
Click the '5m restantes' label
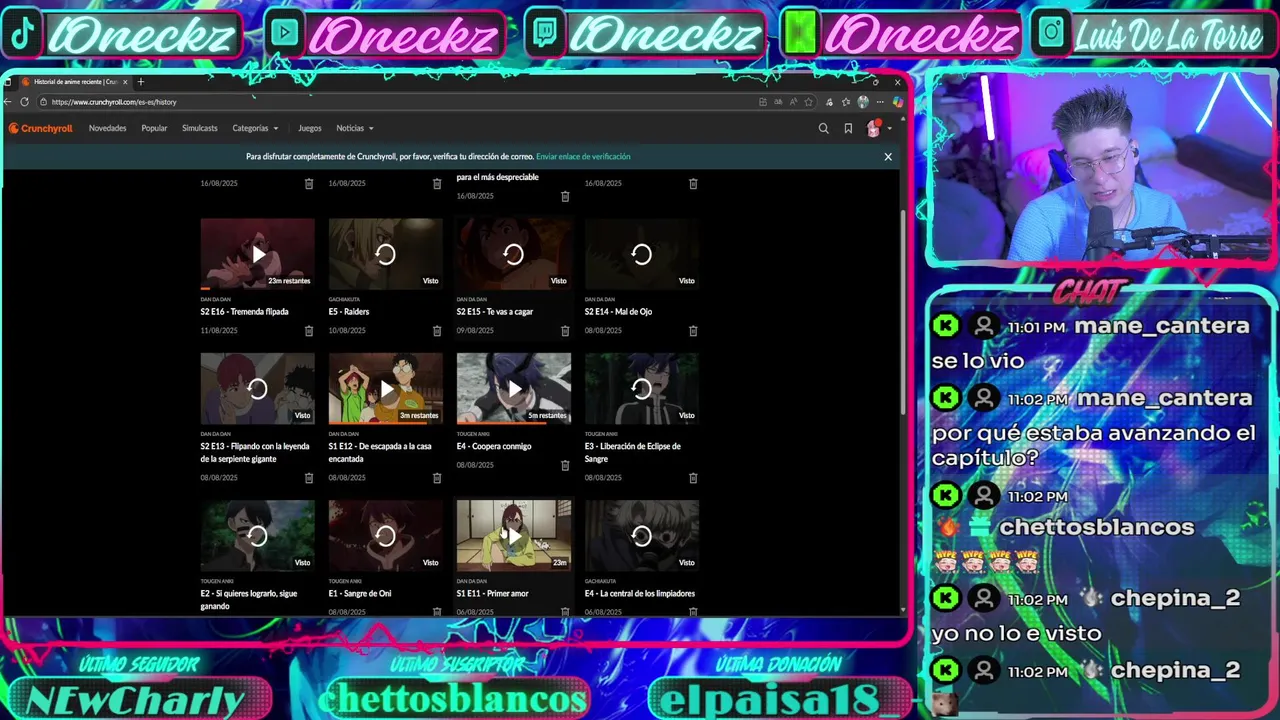tap(547, 416)
